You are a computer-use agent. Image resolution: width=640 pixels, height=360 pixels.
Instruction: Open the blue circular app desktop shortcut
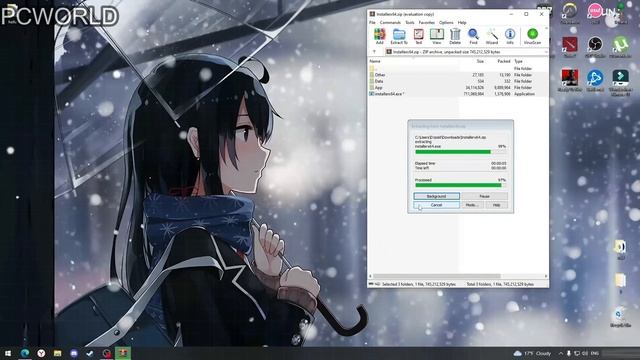pos(595,80)
